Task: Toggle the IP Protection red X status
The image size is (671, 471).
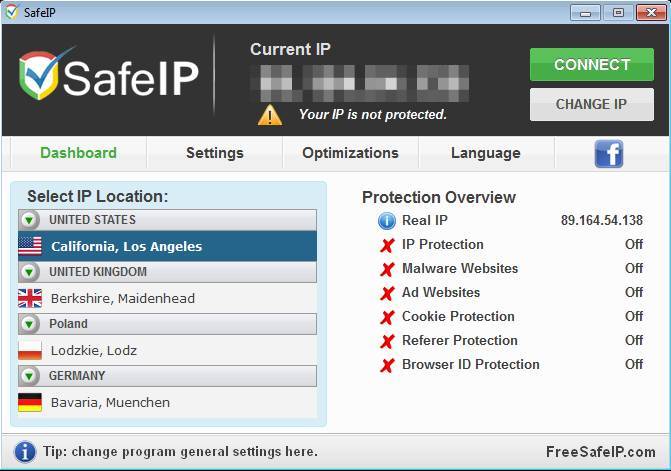Action: pyautogui.click(x=387, y=245)
